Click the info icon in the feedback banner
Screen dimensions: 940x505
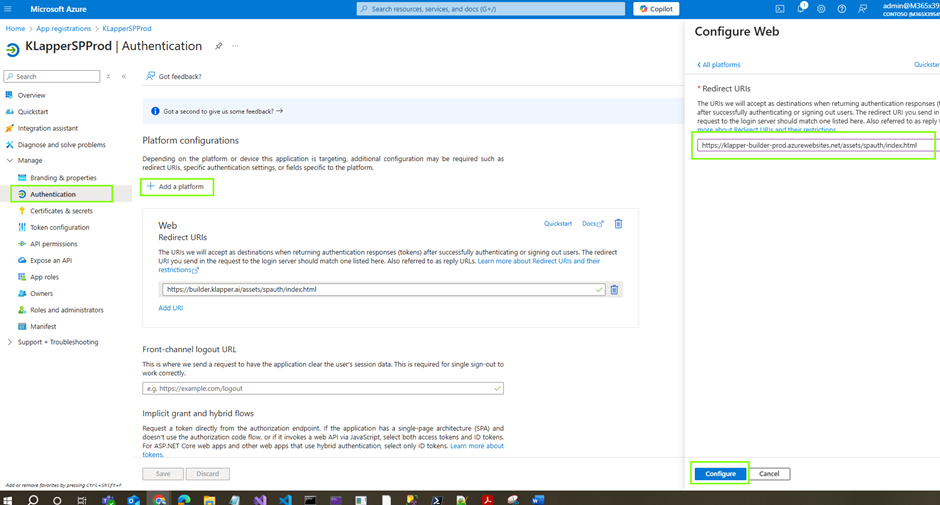(x=155, y=111)
